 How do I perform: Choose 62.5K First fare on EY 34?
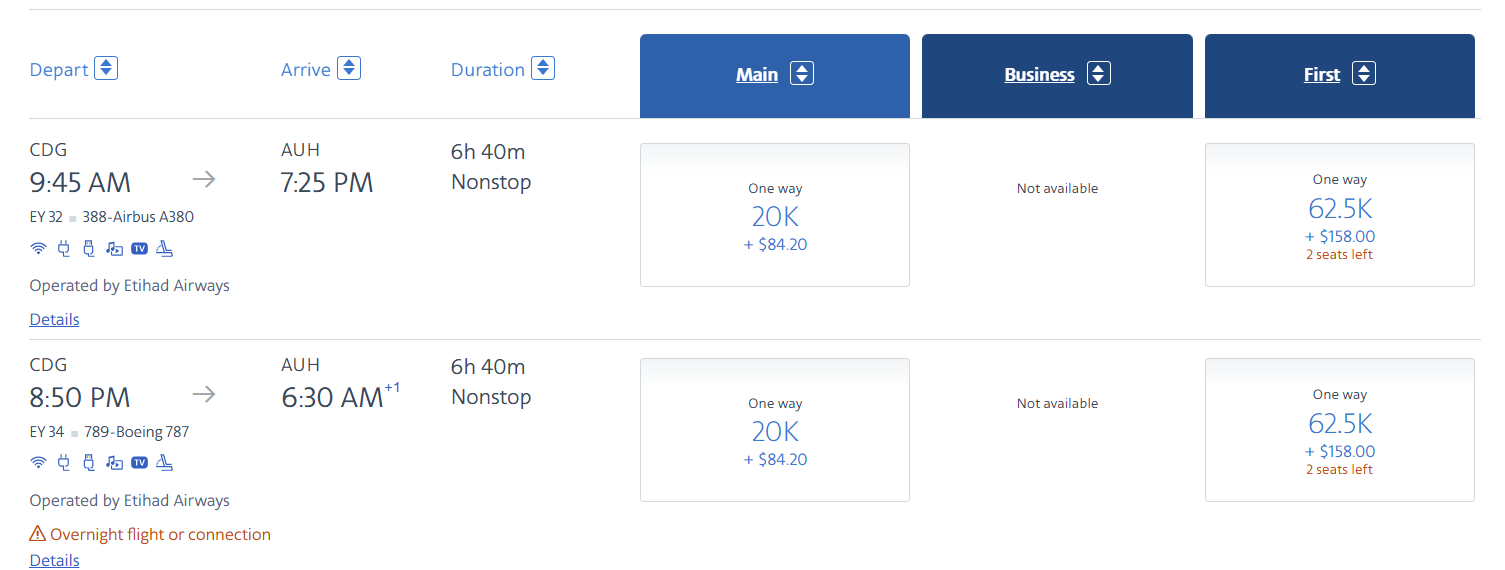[1340, 430]
